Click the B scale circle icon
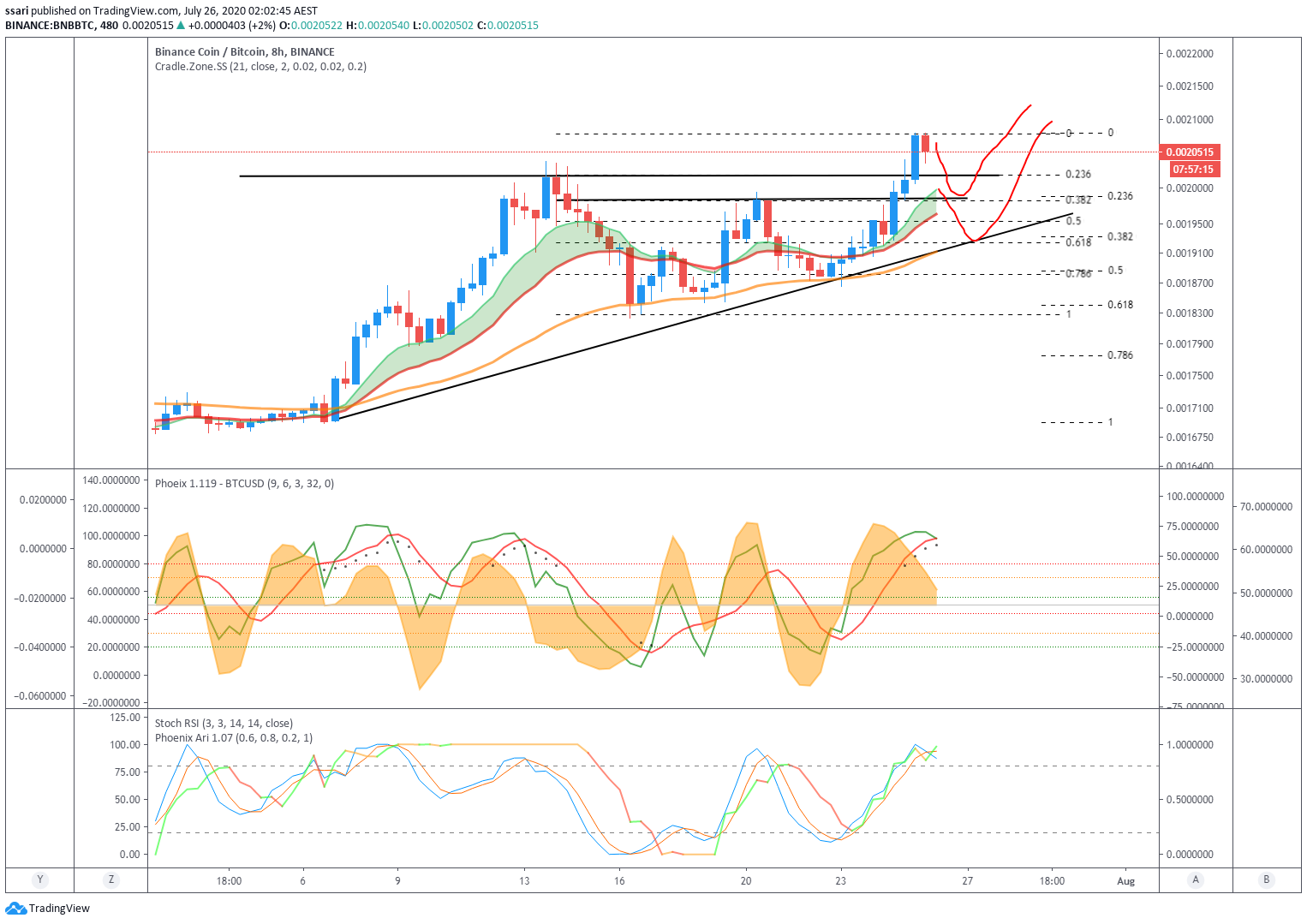 [1266, 879]
